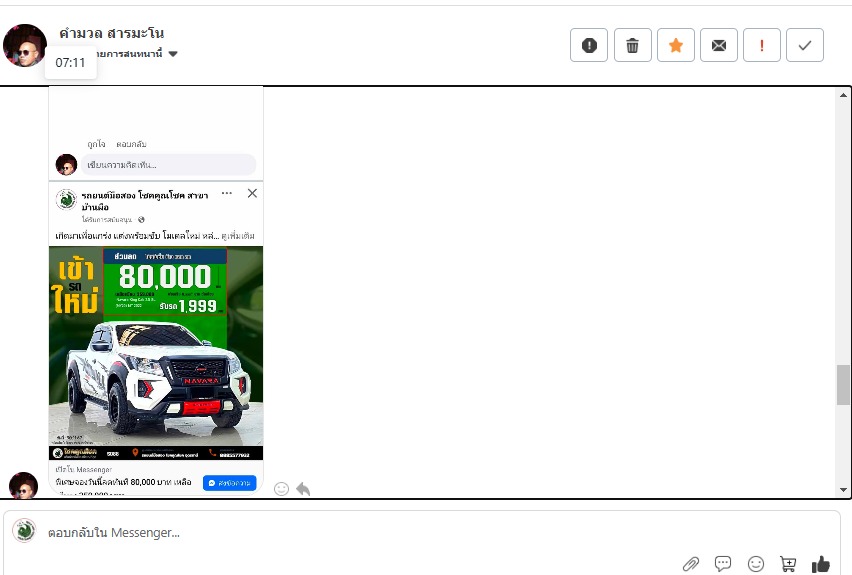The height and width of the screenshot is (575, 852).
Task: Click the ถูกใจ like link
Action: (96, 144)
